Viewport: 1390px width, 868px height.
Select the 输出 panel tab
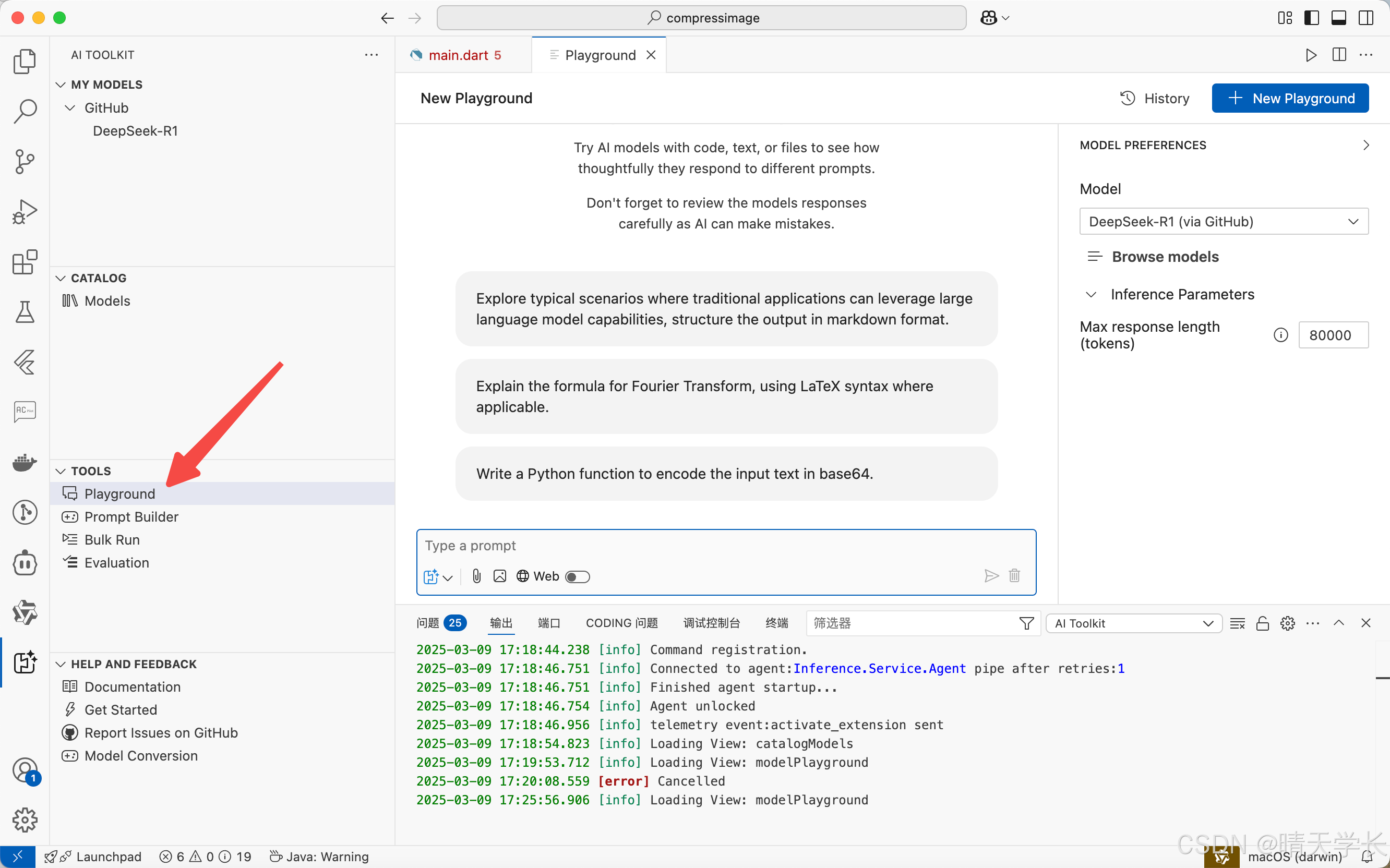coord(501,623)
